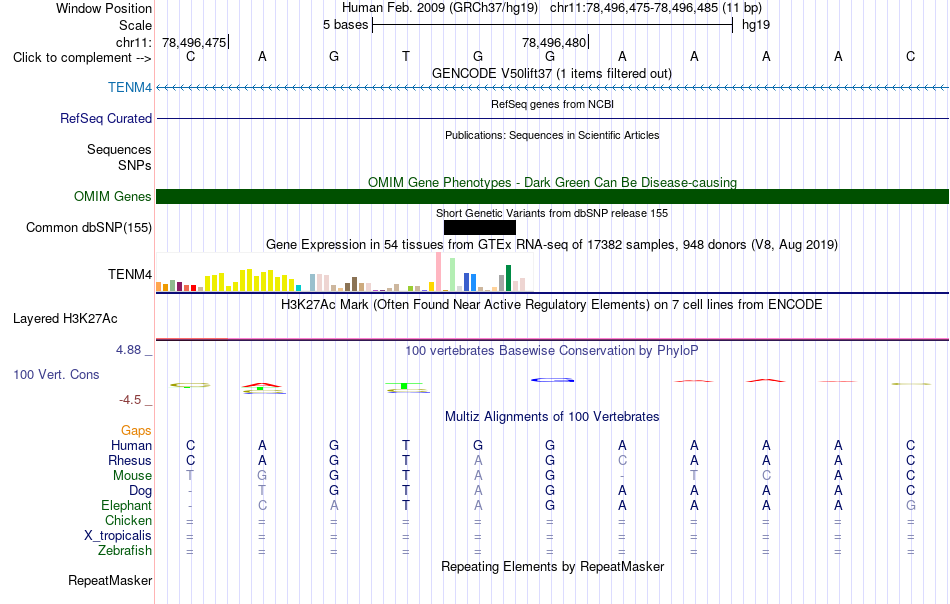
Task: Click the Sequences track label
Action: (x=119, y=149)
